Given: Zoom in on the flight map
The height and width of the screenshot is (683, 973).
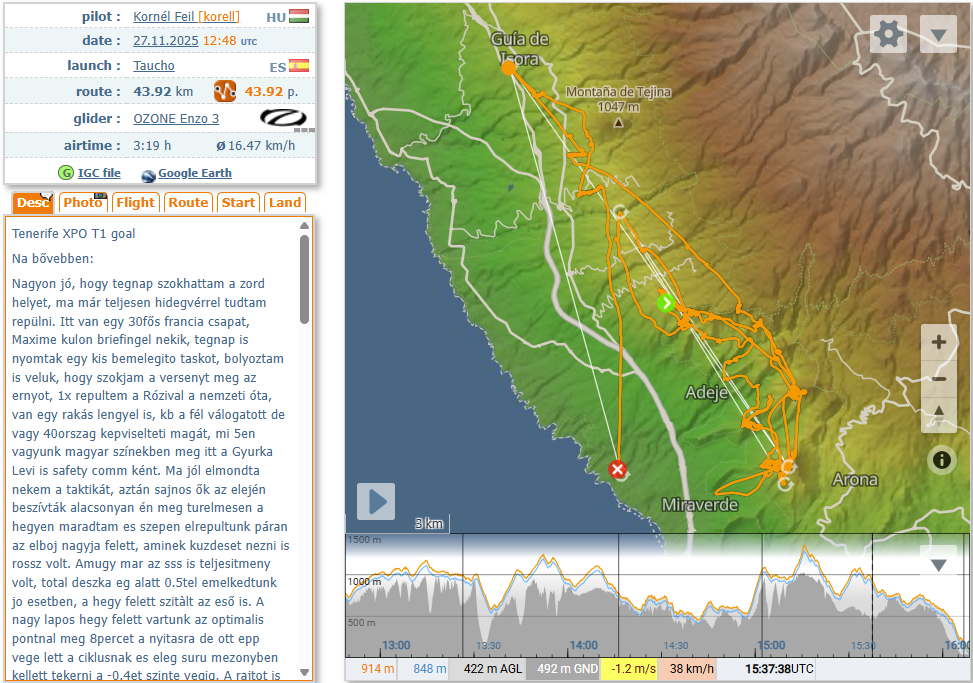Looking at the screenshot, I should pos(939,342).
